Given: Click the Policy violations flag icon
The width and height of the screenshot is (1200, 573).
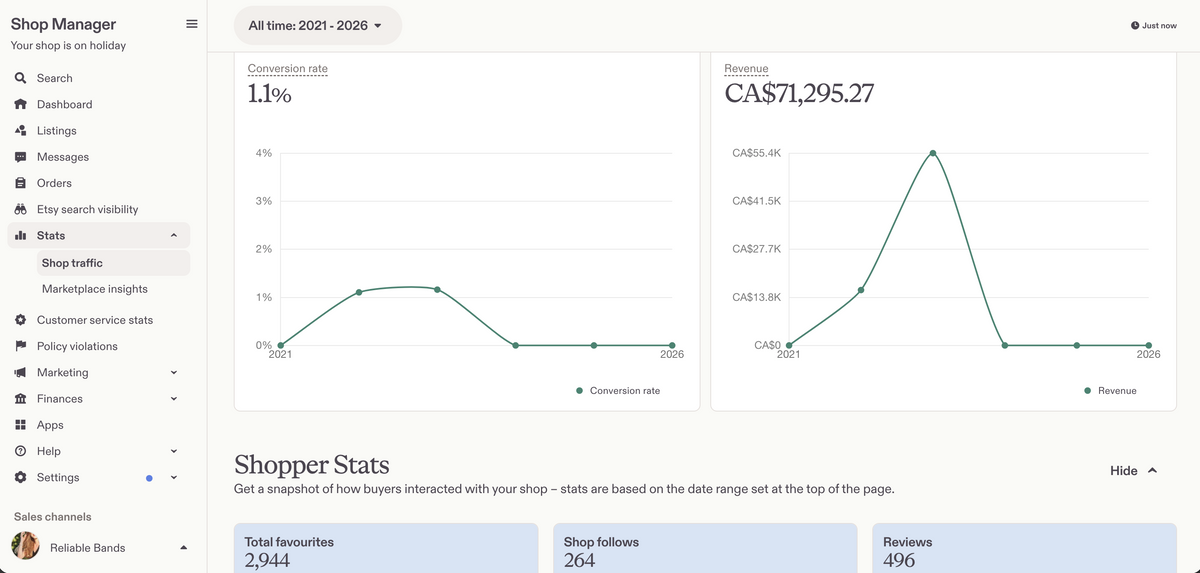Looking at the screenshot, I should click(x=20, y=346).
